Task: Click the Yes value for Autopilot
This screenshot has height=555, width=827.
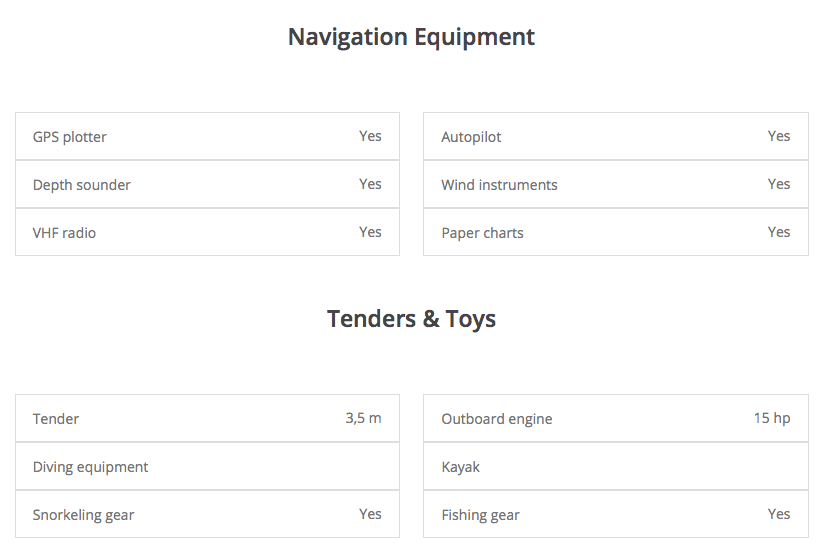Action: point(779,136)
